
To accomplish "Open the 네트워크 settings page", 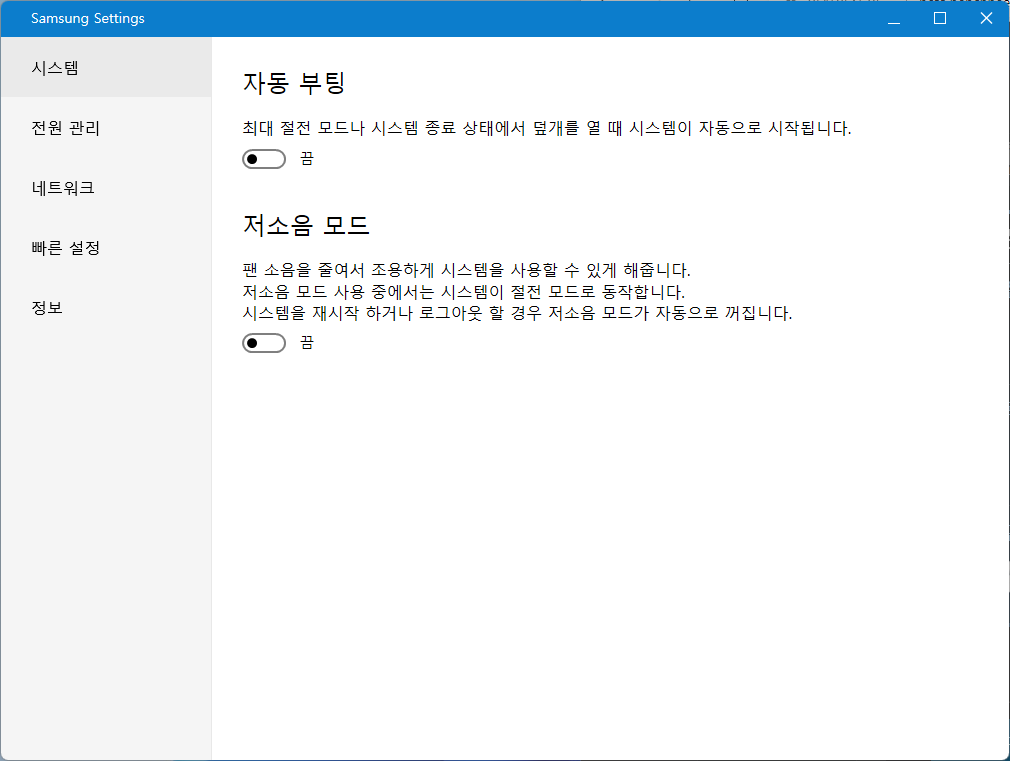I will click(63, 188).
